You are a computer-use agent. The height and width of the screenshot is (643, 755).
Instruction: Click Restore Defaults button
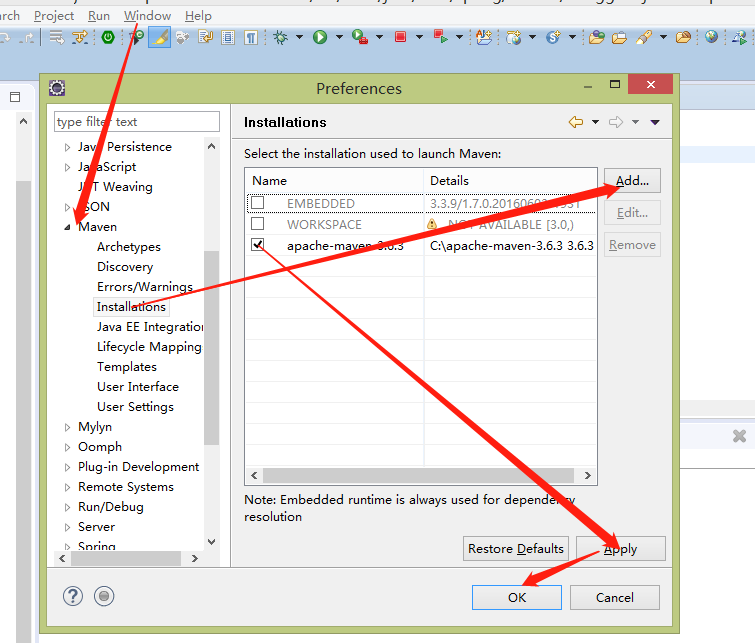516,549
